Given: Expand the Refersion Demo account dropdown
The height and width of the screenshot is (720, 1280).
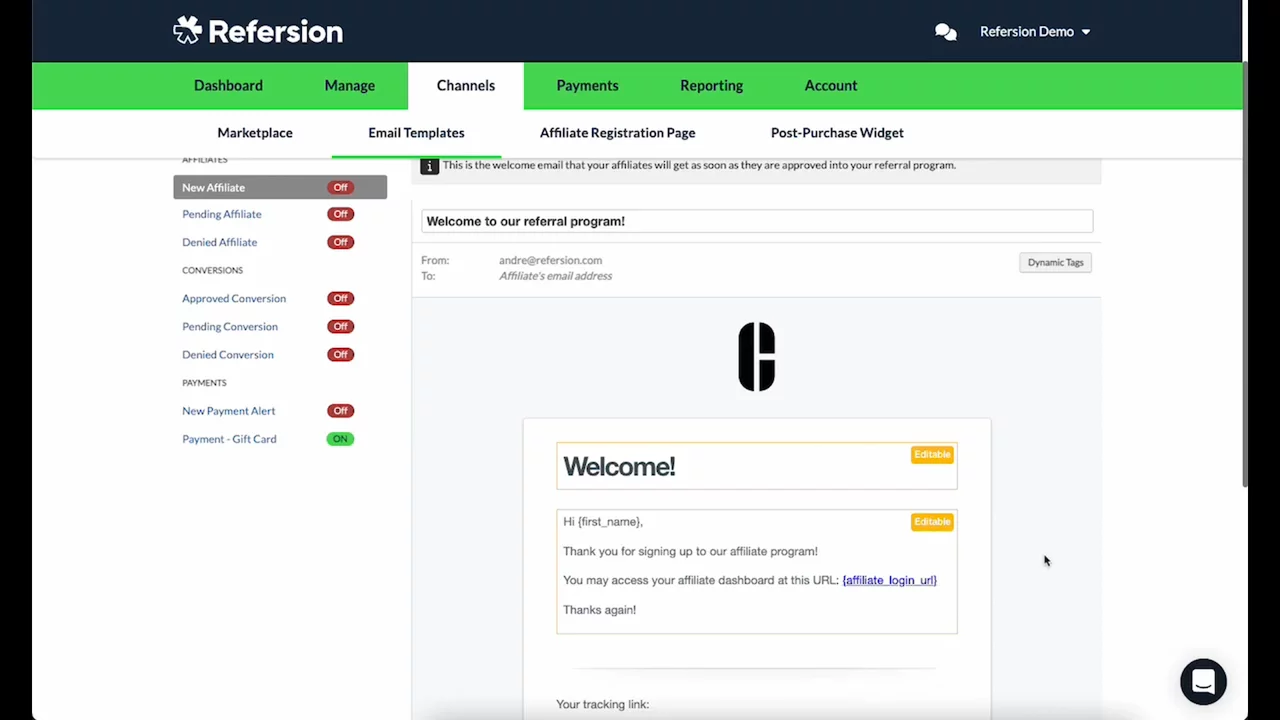Looking at the screenshot, I should pyautogui.click(x=1034, y=32).
